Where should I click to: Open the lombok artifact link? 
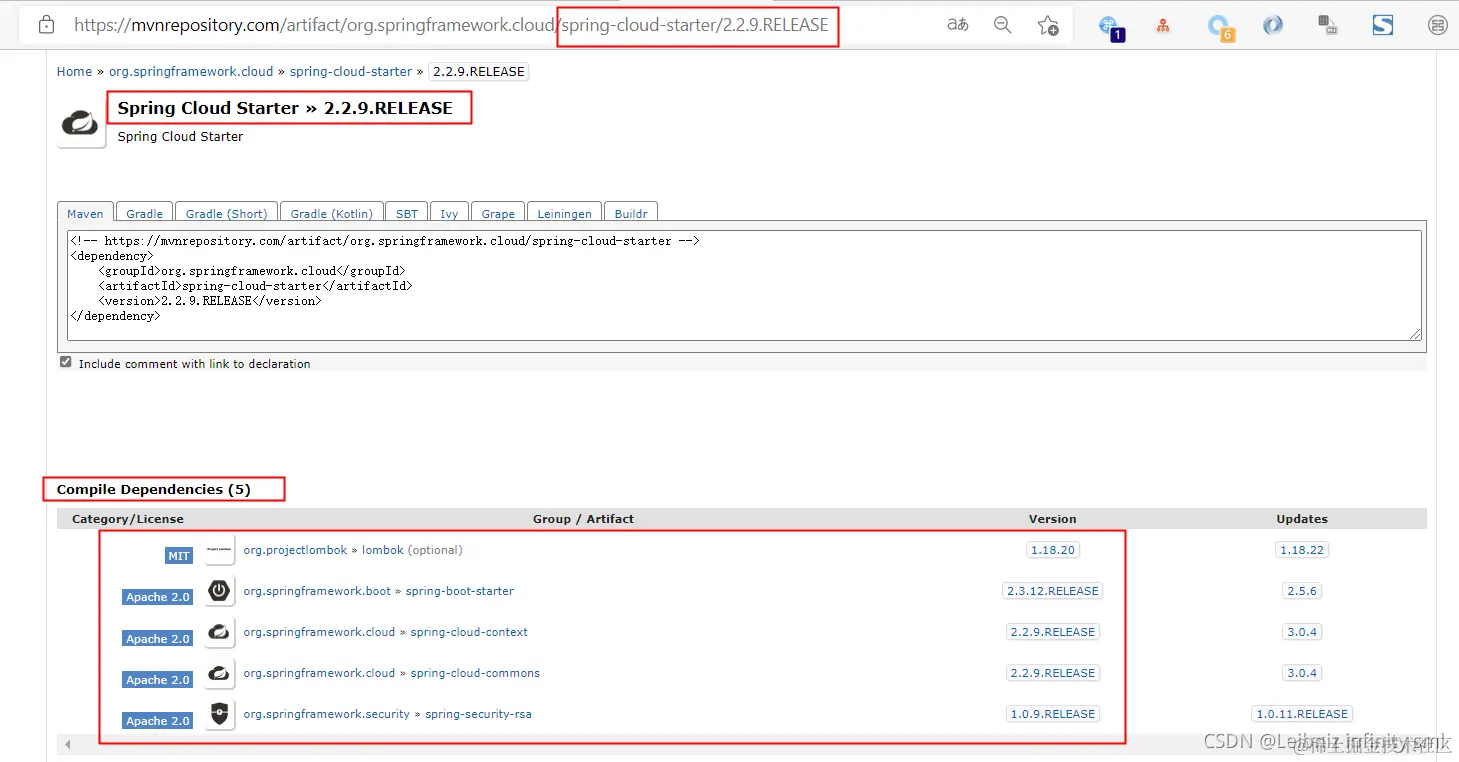(x=383, y=550)
